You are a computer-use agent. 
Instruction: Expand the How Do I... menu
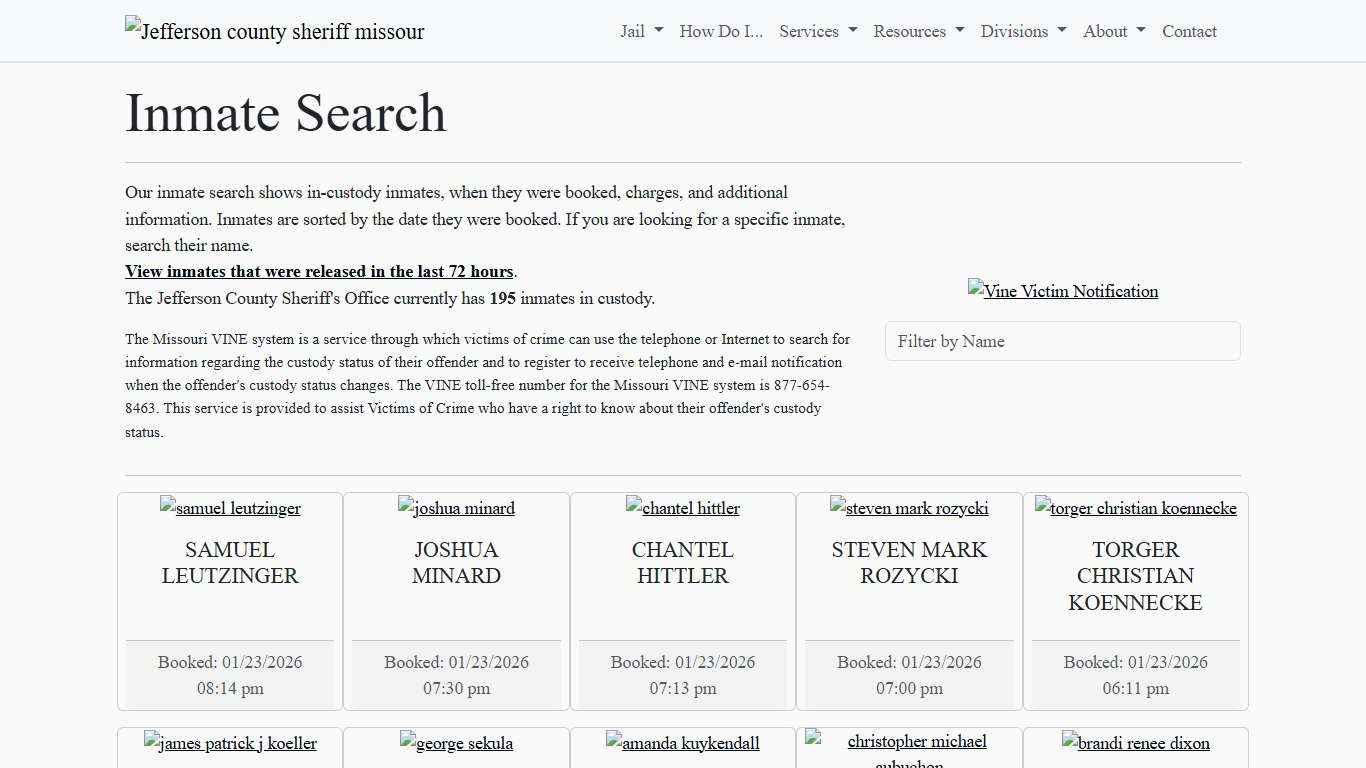[x=720, y=31]
